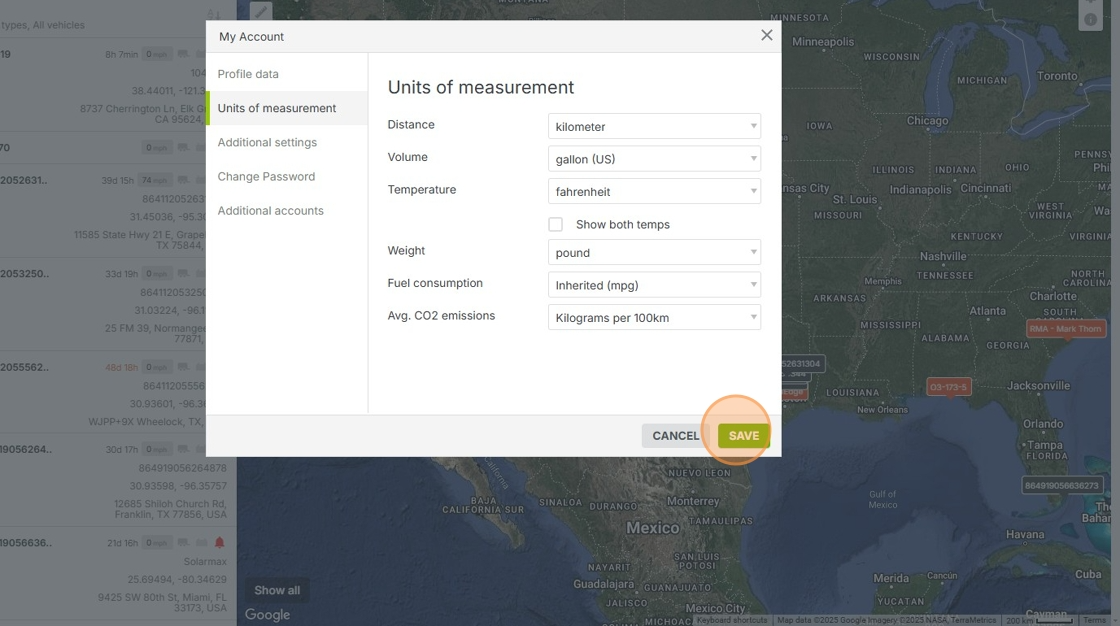The width and height of the screenshot is (1120, 626).
Task: Click truck icon in 19056264 row
Action: pos(184,449)
